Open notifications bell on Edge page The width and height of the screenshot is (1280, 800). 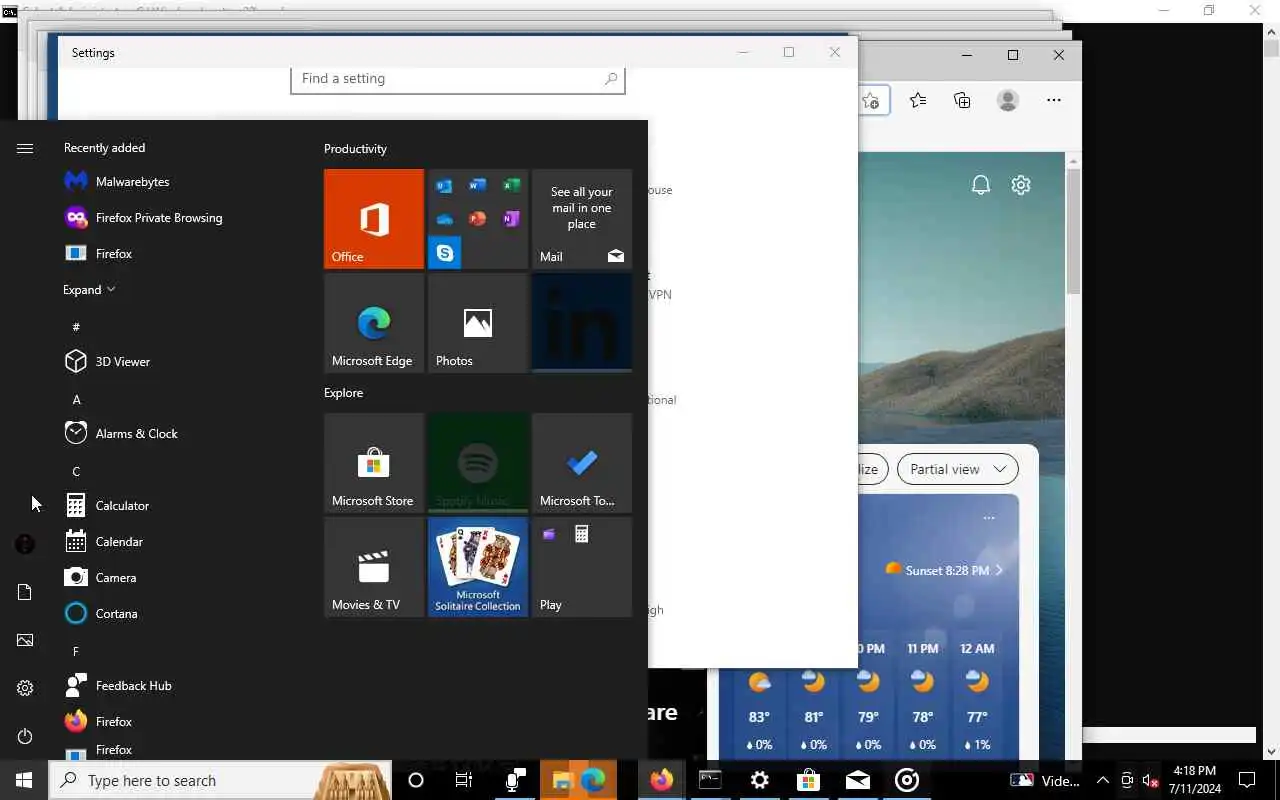(x=981, y=185)
